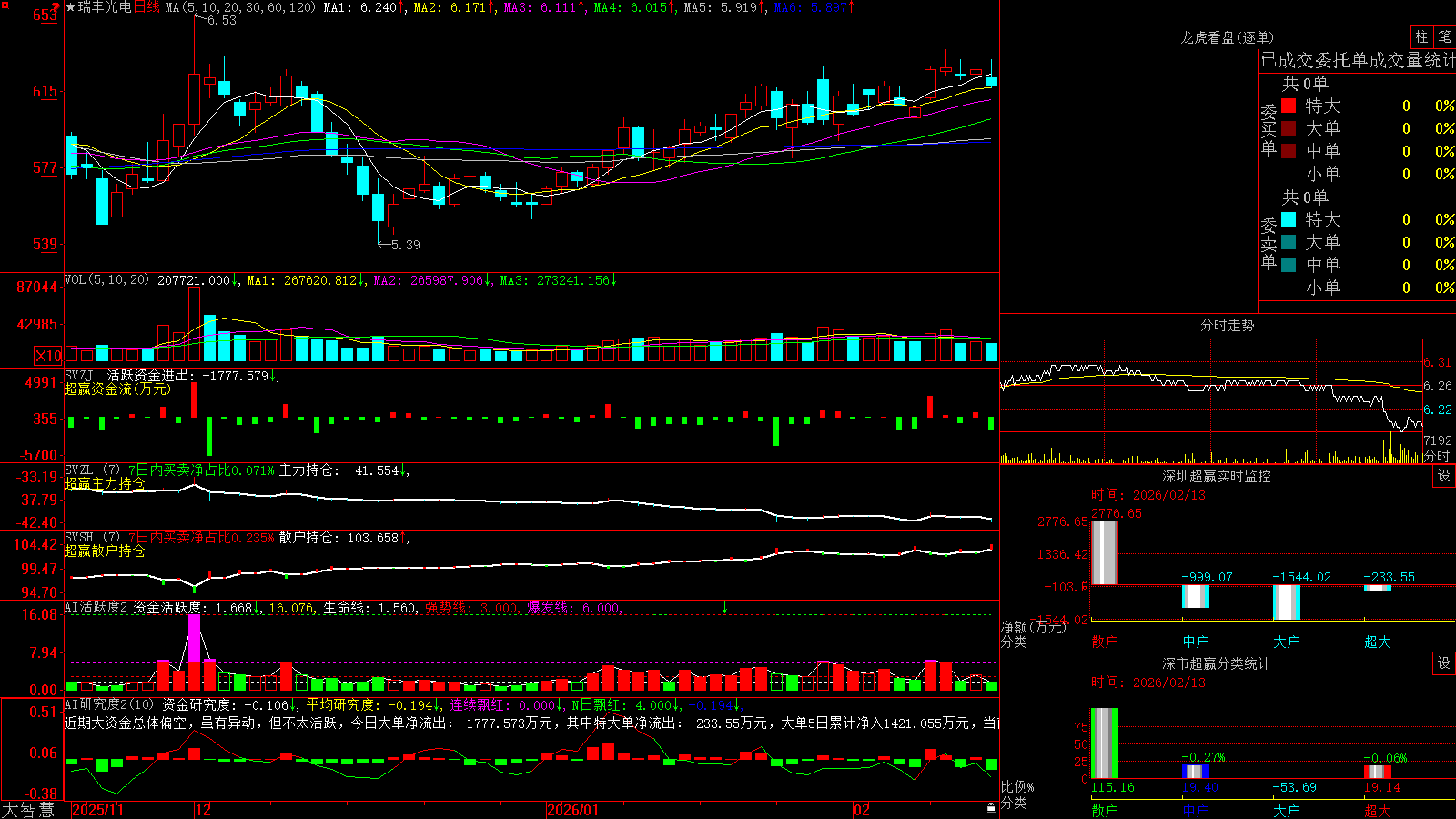Click the teal 委卖单 大单 swatch
This screenshot has width=1456, height=819.
[1289, 242]
